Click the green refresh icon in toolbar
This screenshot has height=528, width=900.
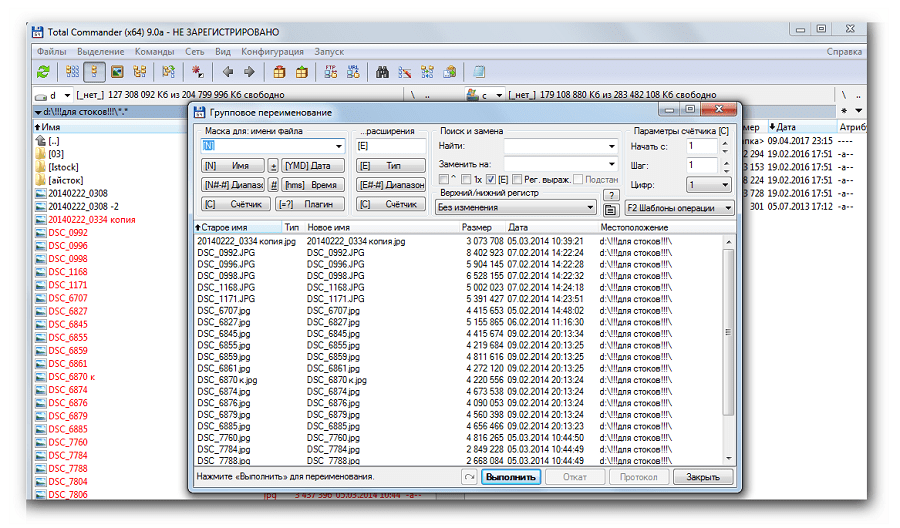point(43,72)
